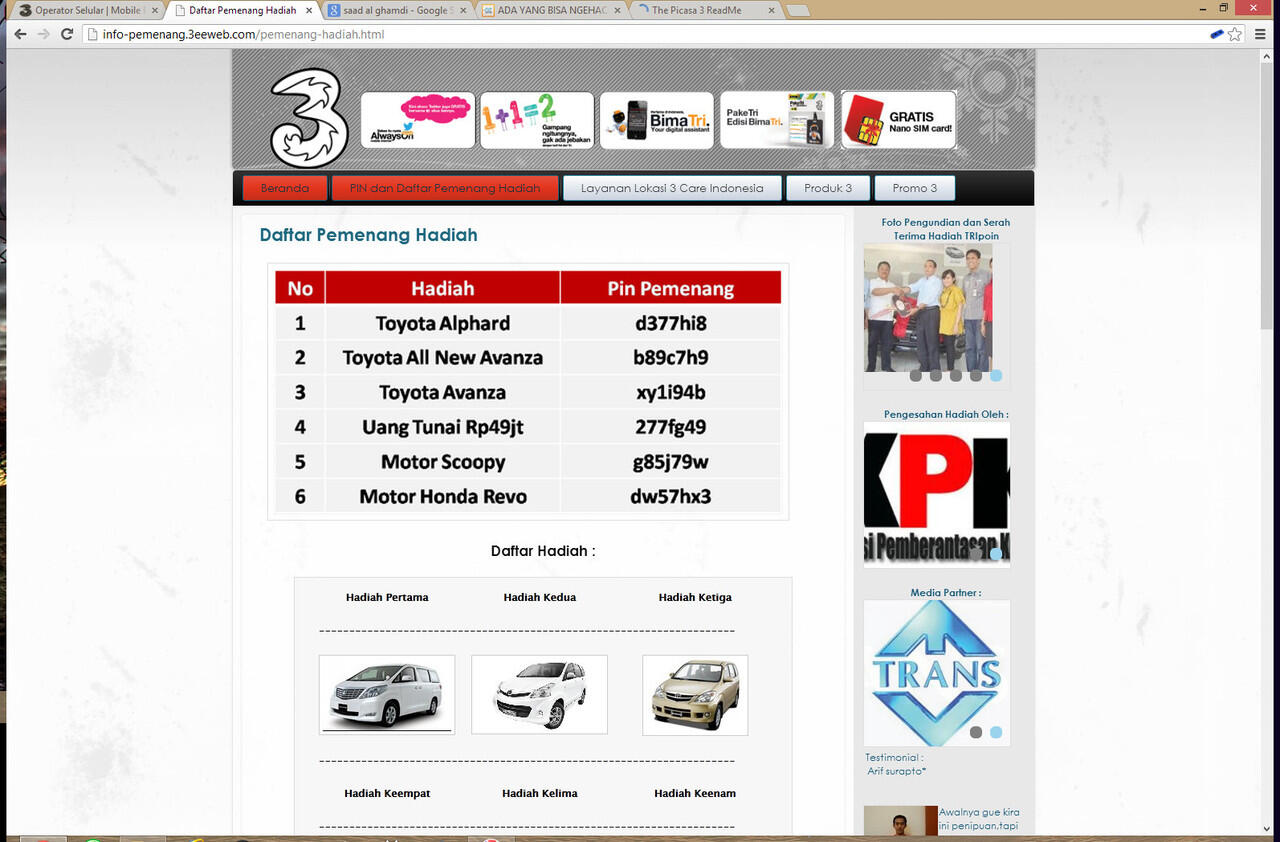
Task: Click the Uang Tunai Rp49jt cell
Action: [443, 427]
